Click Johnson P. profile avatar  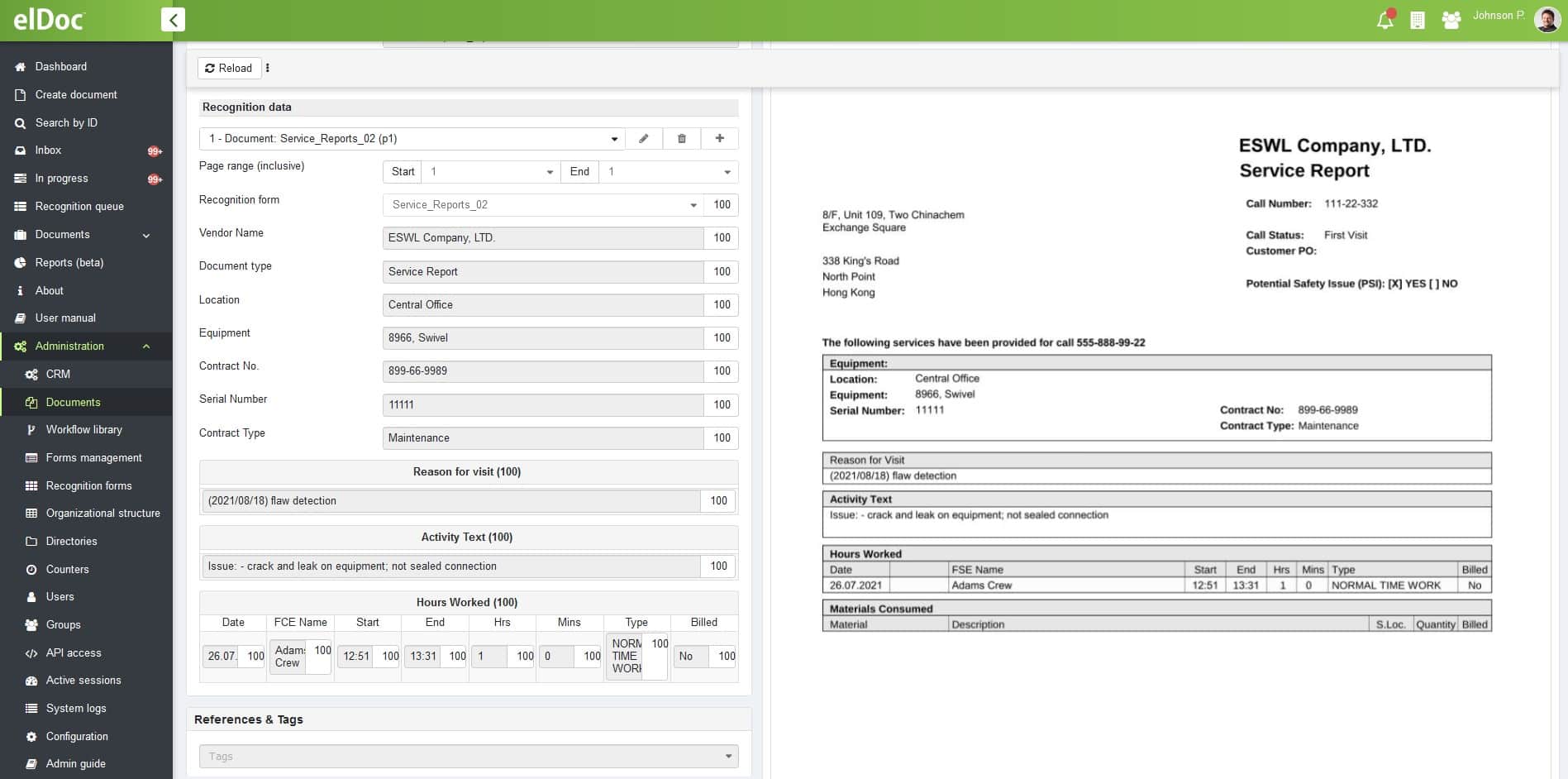pyautogui.click(x=1547, y=19)
